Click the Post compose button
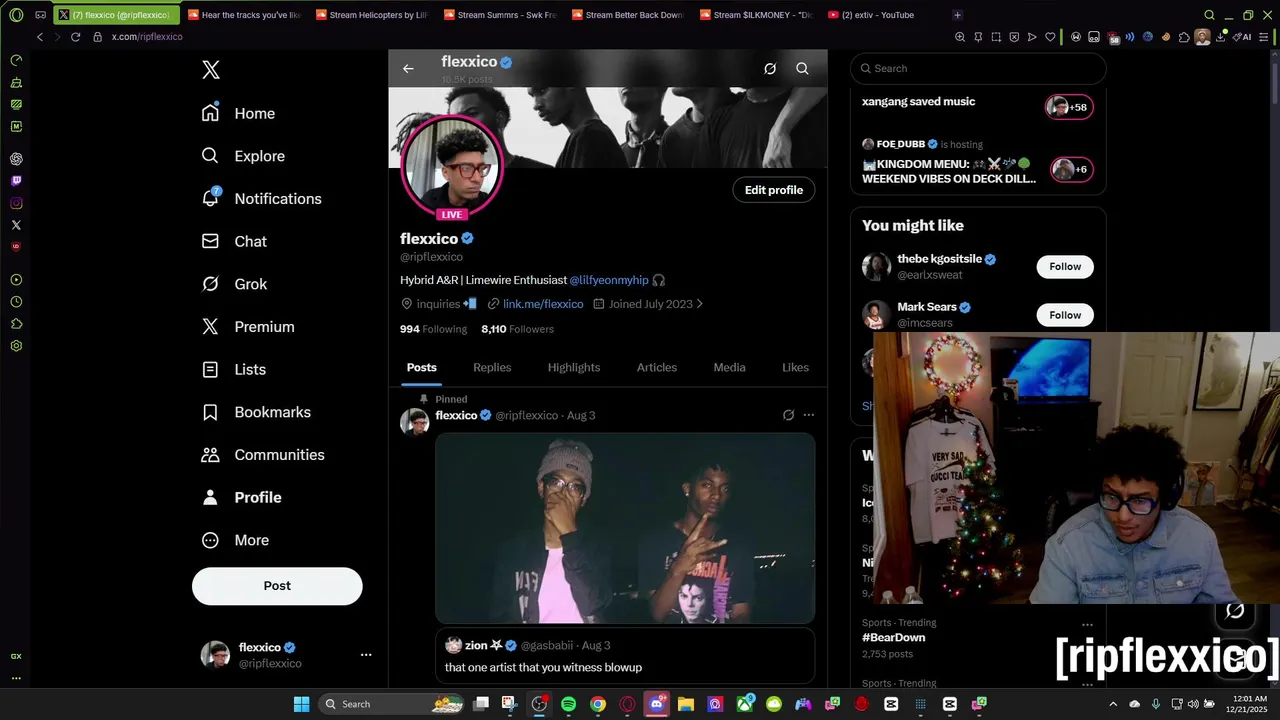 tap(277, 586)
